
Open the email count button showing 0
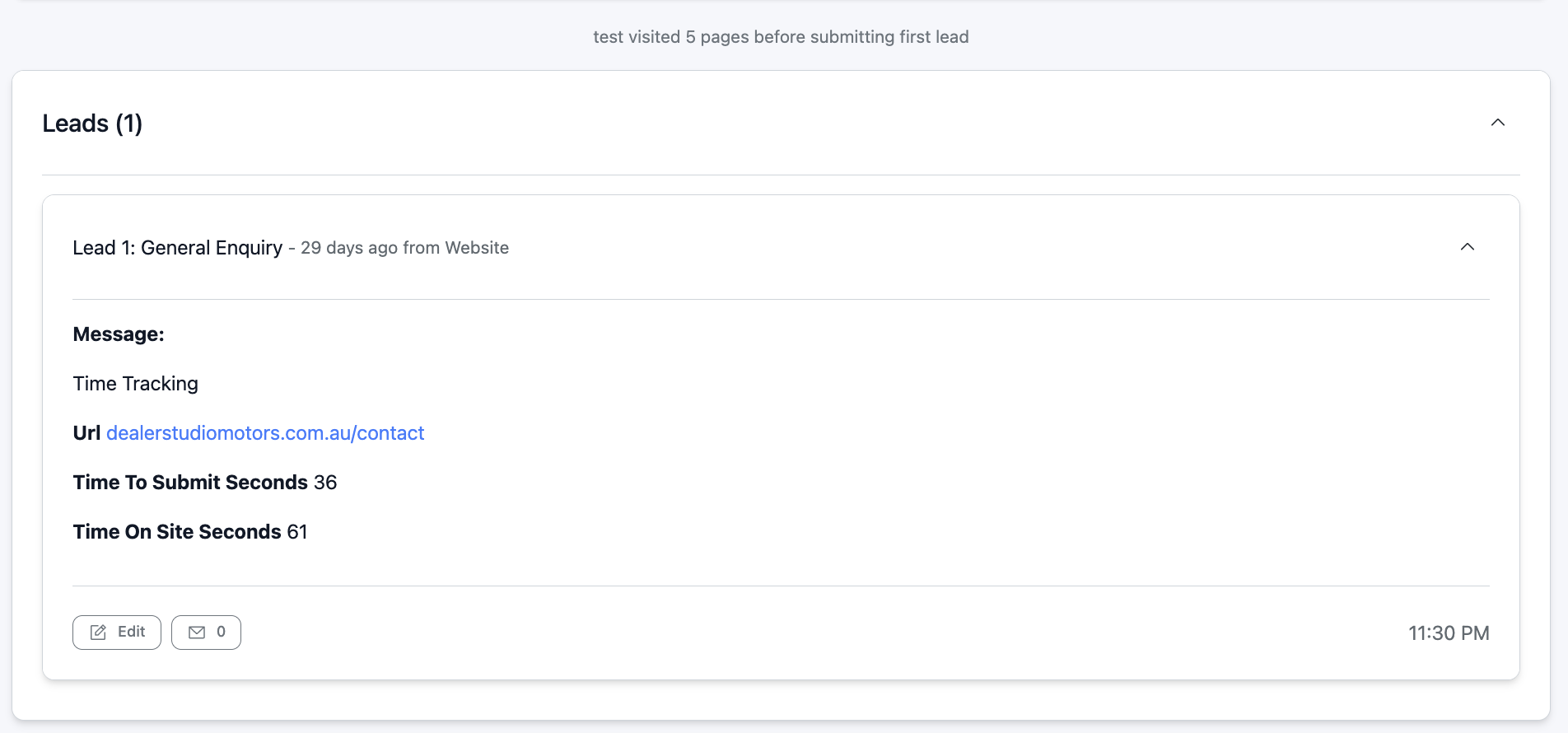pos(206,633)
